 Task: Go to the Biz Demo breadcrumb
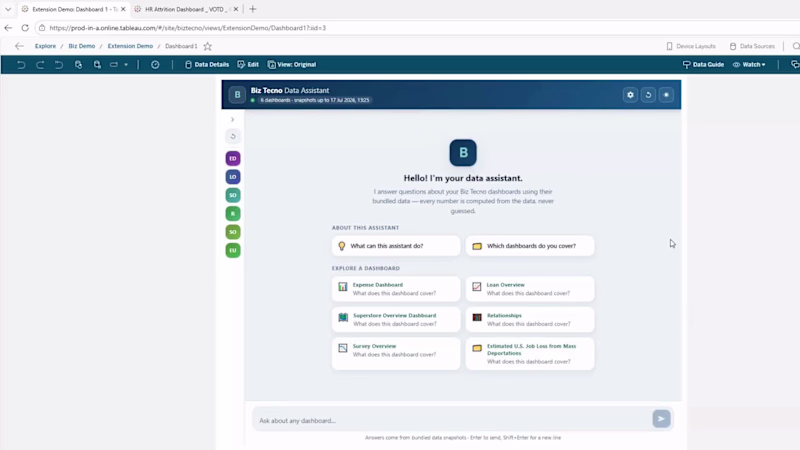point(82,46)
